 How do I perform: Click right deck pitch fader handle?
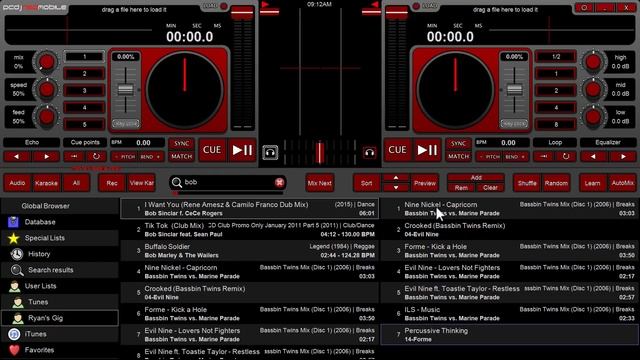pyautogui.click(x=514, y=90)
